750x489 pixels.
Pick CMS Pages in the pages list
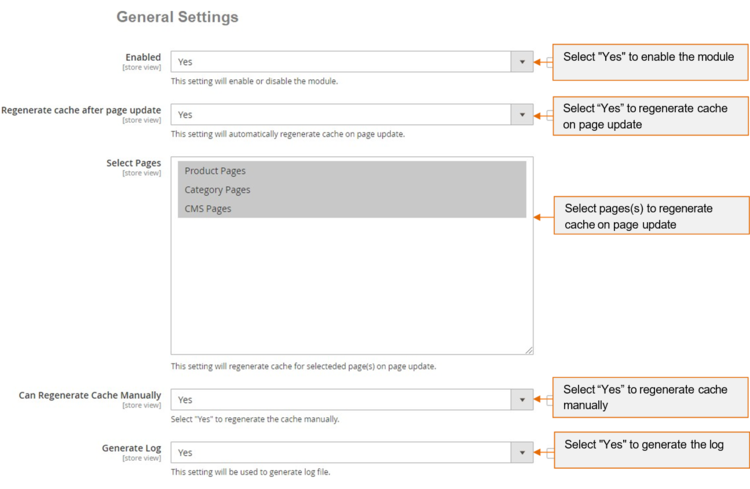pyautogui.click(x=208, y=209)
